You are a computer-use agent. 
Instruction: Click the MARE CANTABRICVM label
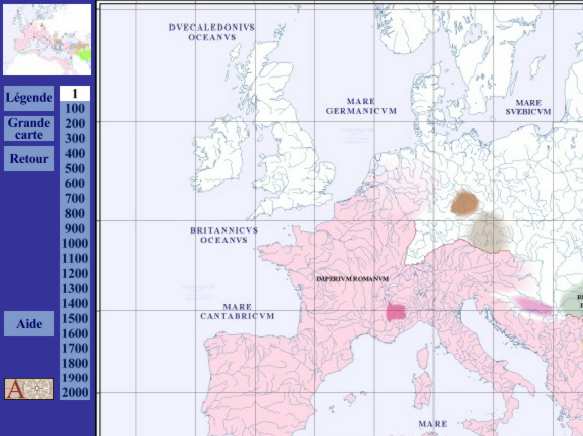[237, 311]
